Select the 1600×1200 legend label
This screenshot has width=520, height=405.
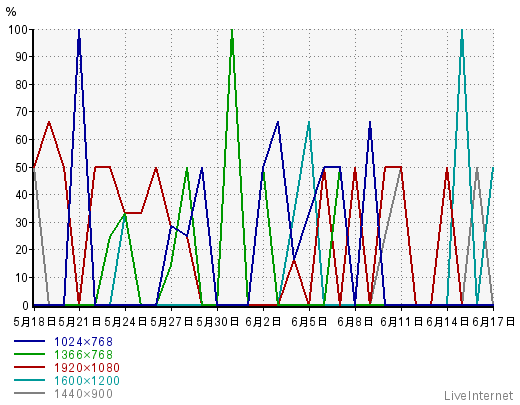(87, 381)
